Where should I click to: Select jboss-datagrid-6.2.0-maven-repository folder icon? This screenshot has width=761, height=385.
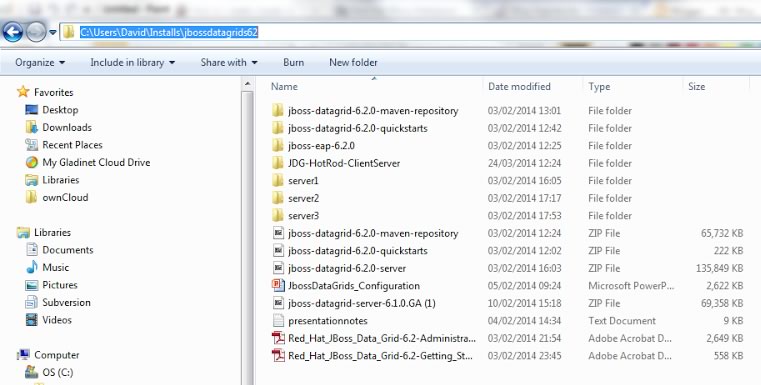278,110
